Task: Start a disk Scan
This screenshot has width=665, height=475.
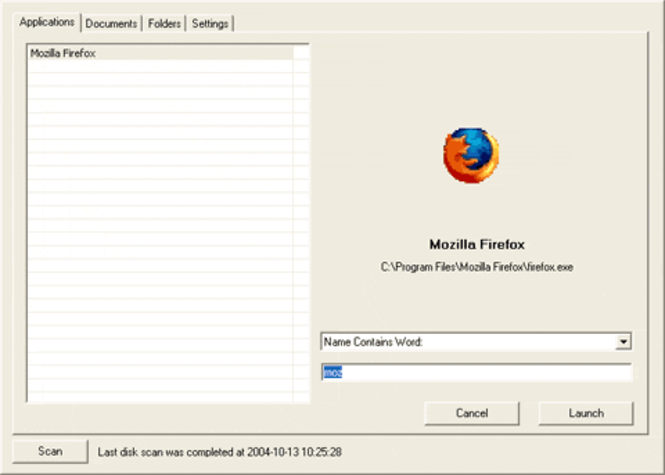Action: (50, 451)
